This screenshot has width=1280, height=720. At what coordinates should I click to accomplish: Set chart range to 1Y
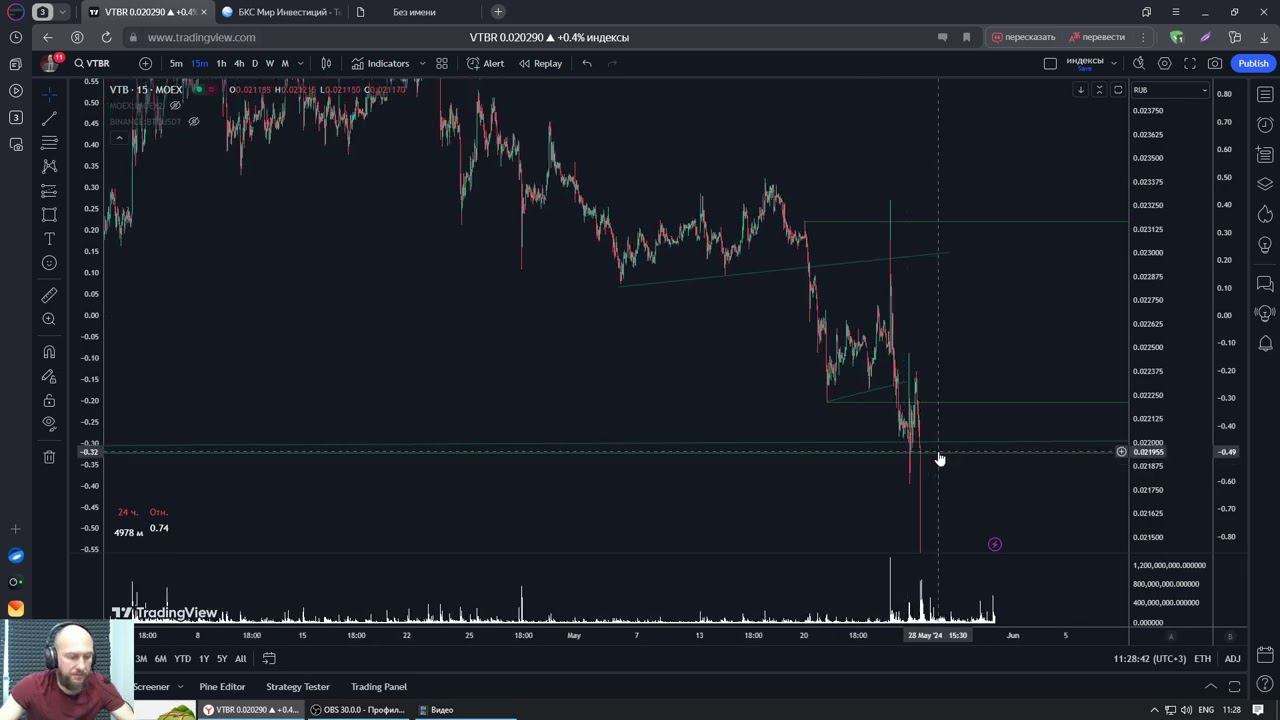(x=204, y=658)
